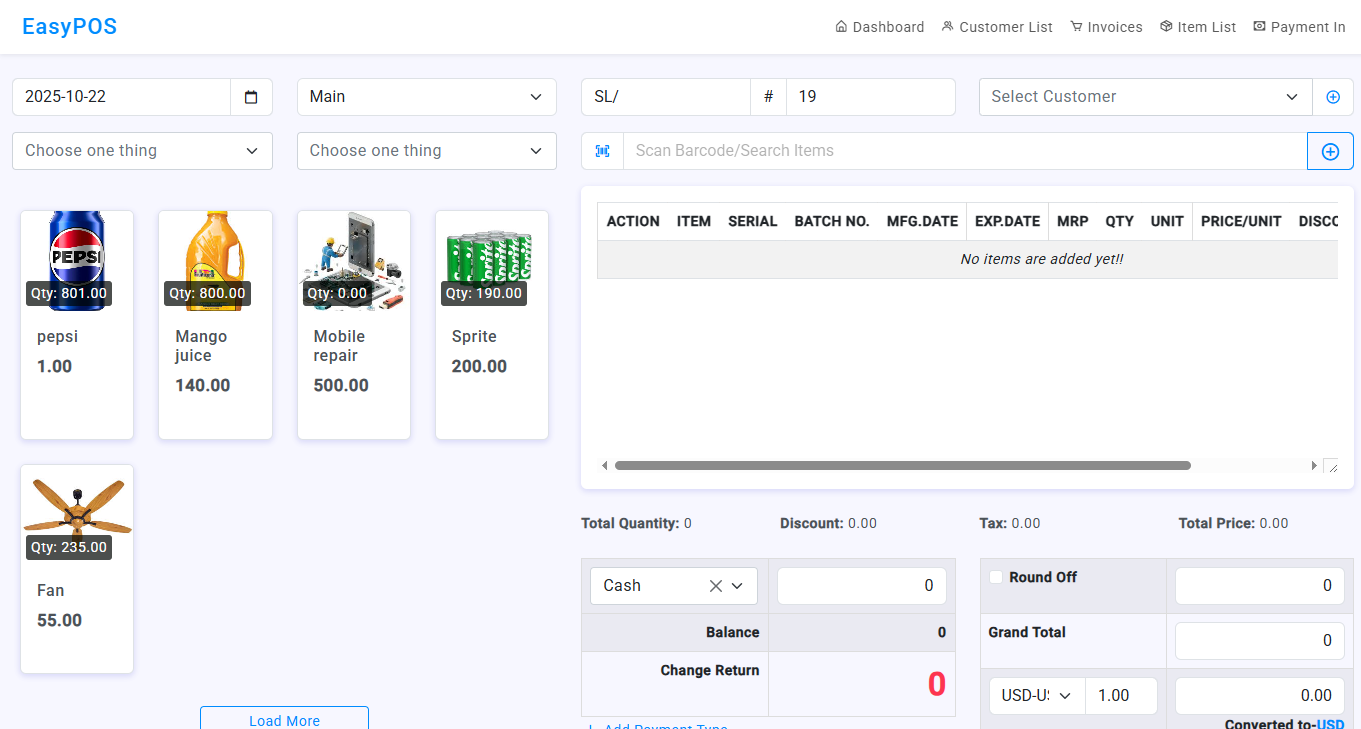Open the USD currency dropdown
The image size is (1361, 729).
1036,696
